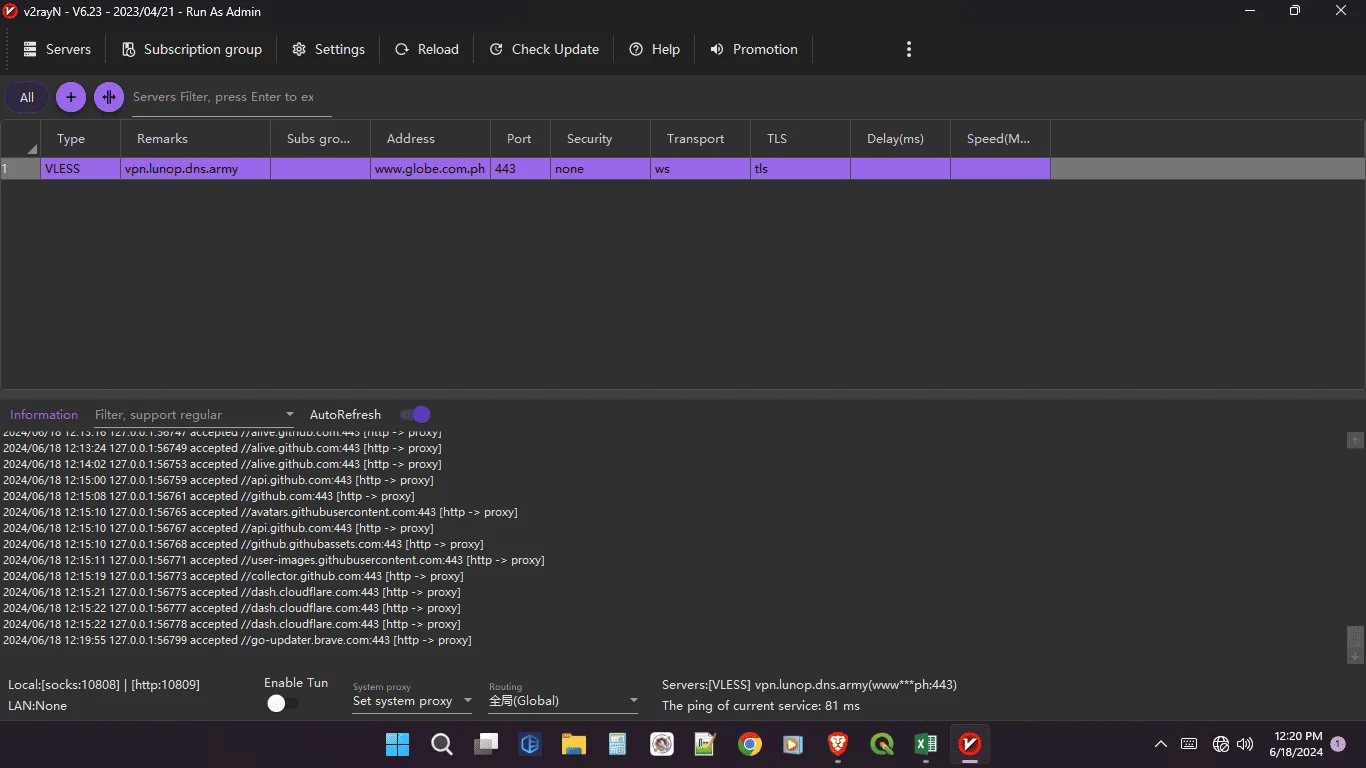Click the tls cell in server row
Viewport: 1366px width, 768px height.
click(x=800, y=169)
